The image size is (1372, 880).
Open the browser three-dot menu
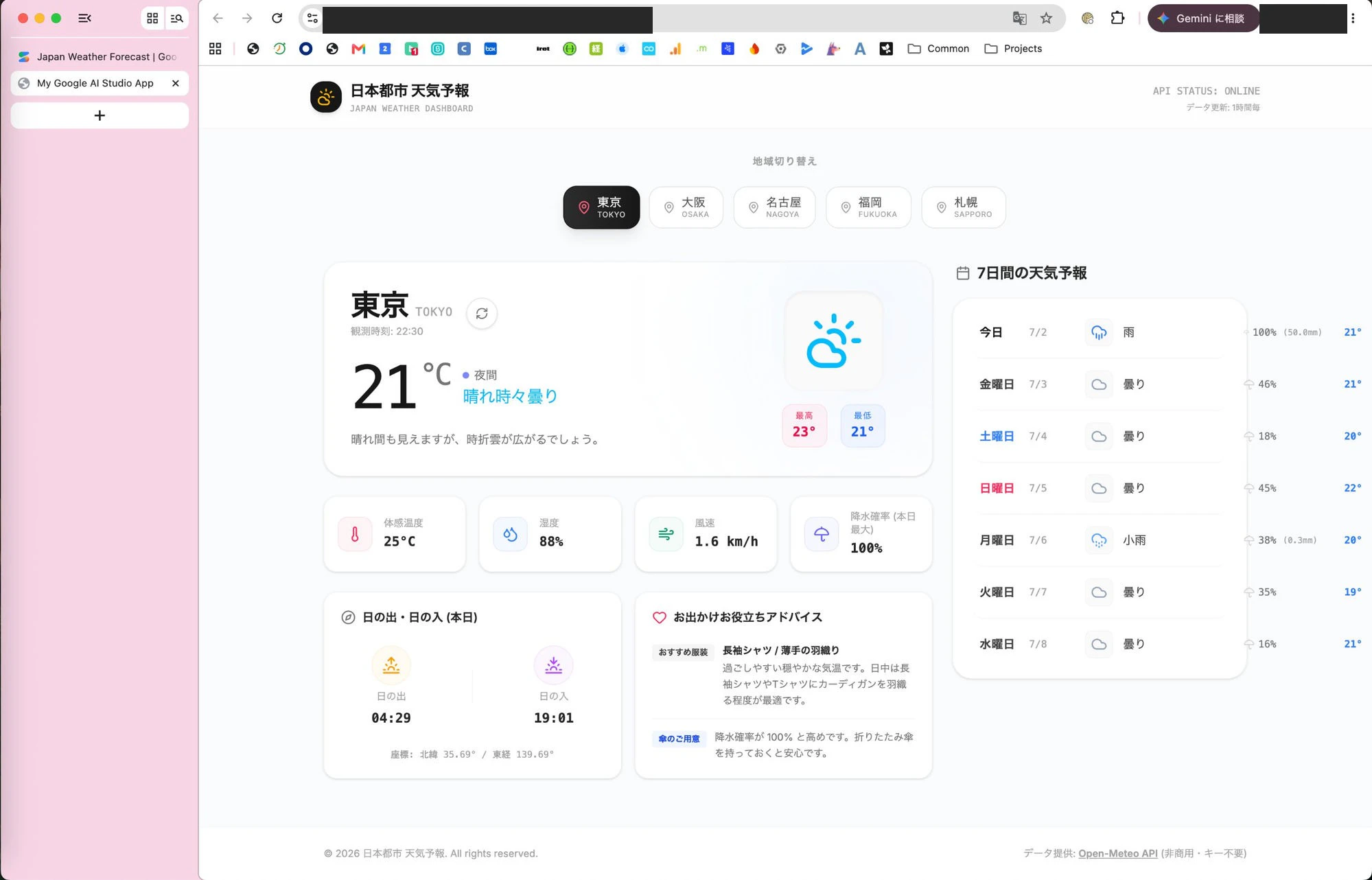1353,19
